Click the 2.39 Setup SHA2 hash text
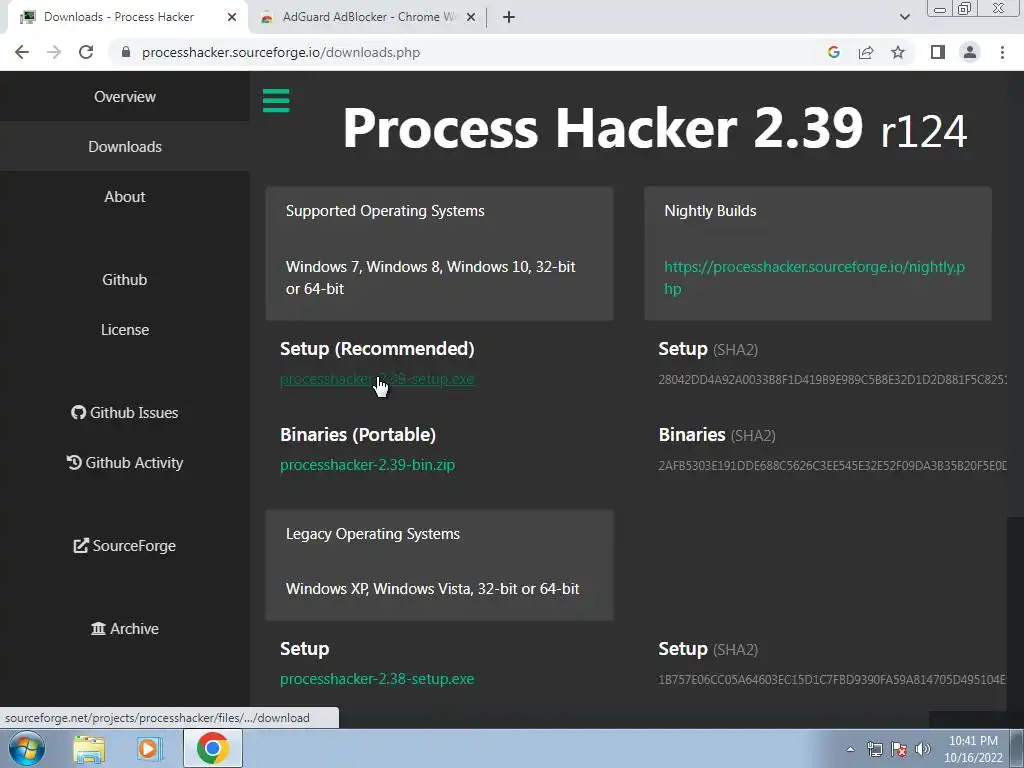 832,379
